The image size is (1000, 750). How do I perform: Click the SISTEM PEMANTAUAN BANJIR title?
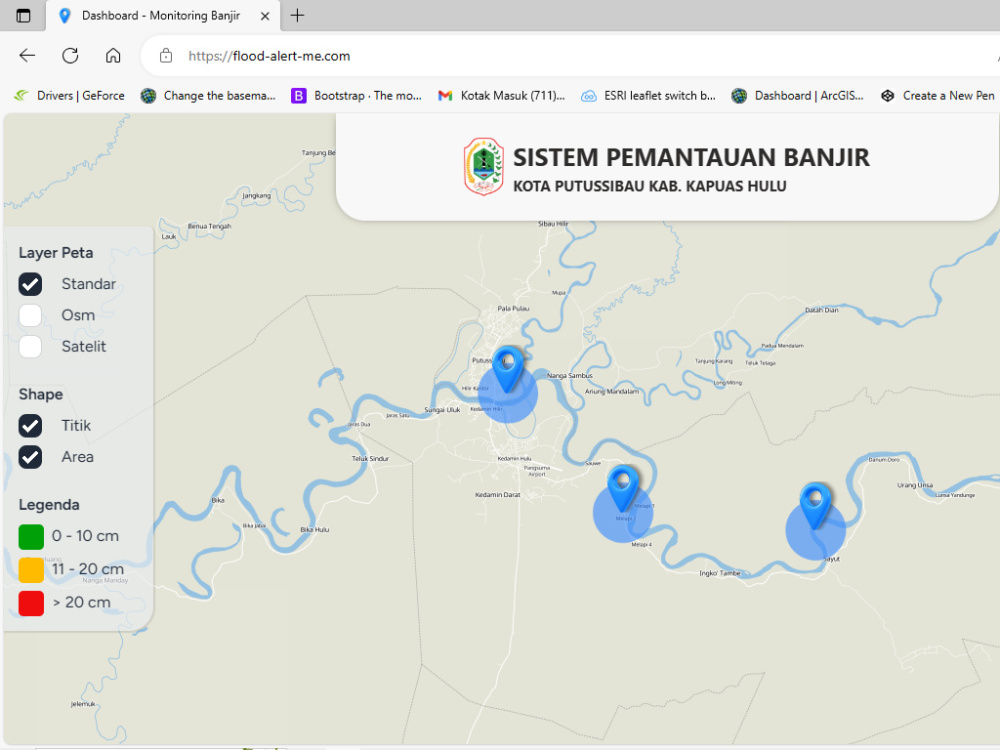pyautogui.click(x=691, y=157)
